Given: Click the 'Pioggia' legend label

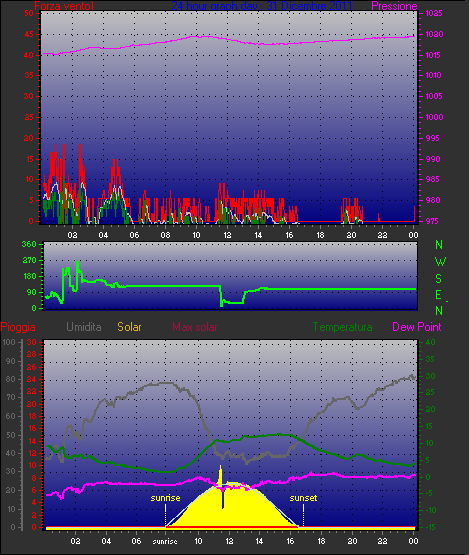Looking at the screenshot, I should [18, 327].
